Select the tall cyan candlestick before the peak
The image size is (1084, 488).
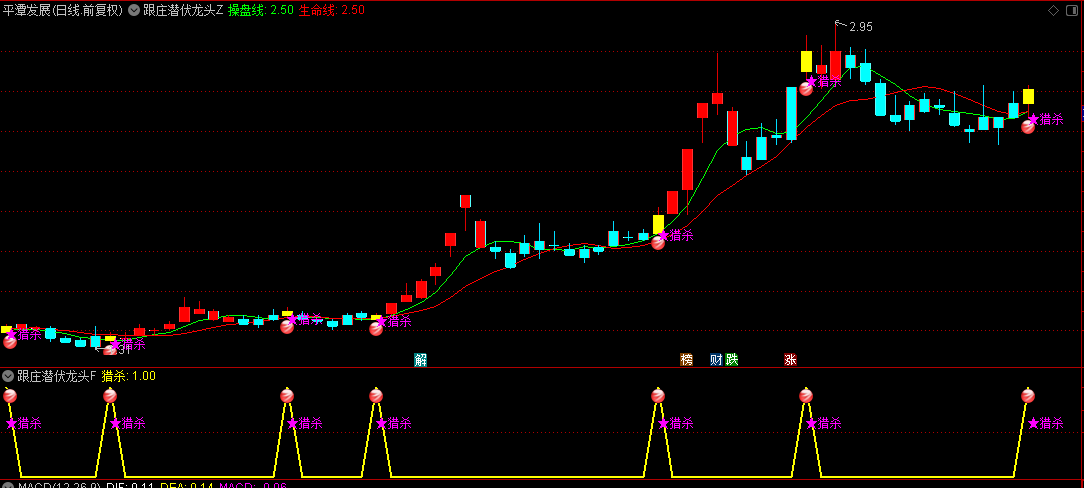tap(792, 113)
